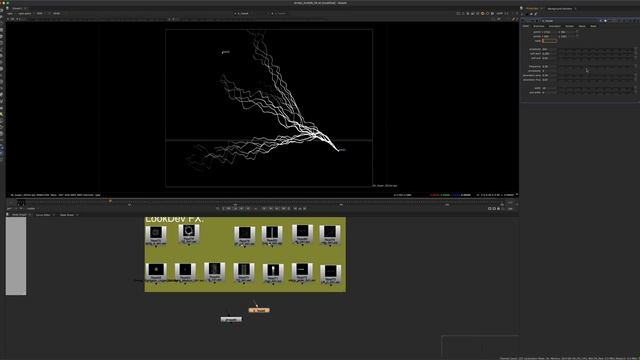Adjust the width slider in properties
The image size is (640, 360).
point(596,88)
